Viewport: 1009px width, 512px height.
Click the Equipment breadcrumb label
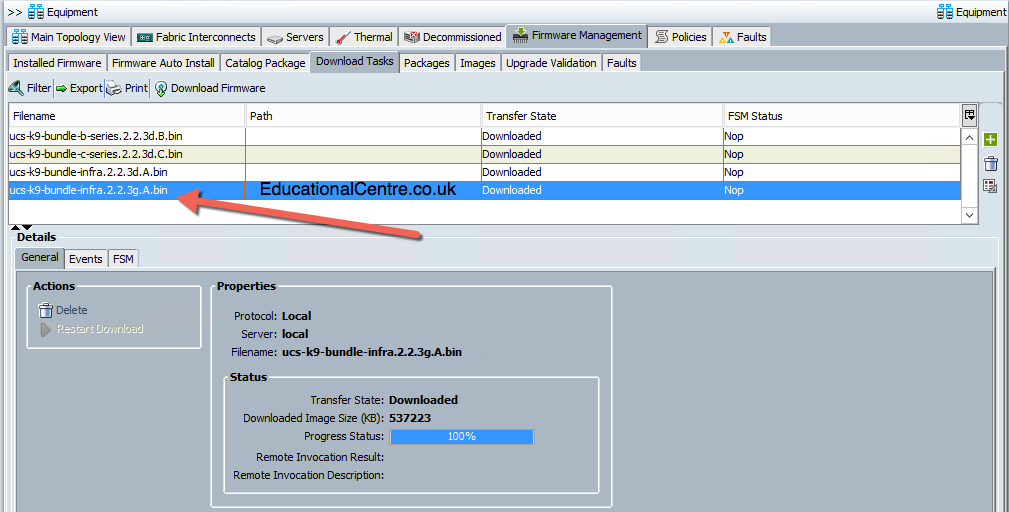pos(72,12)
